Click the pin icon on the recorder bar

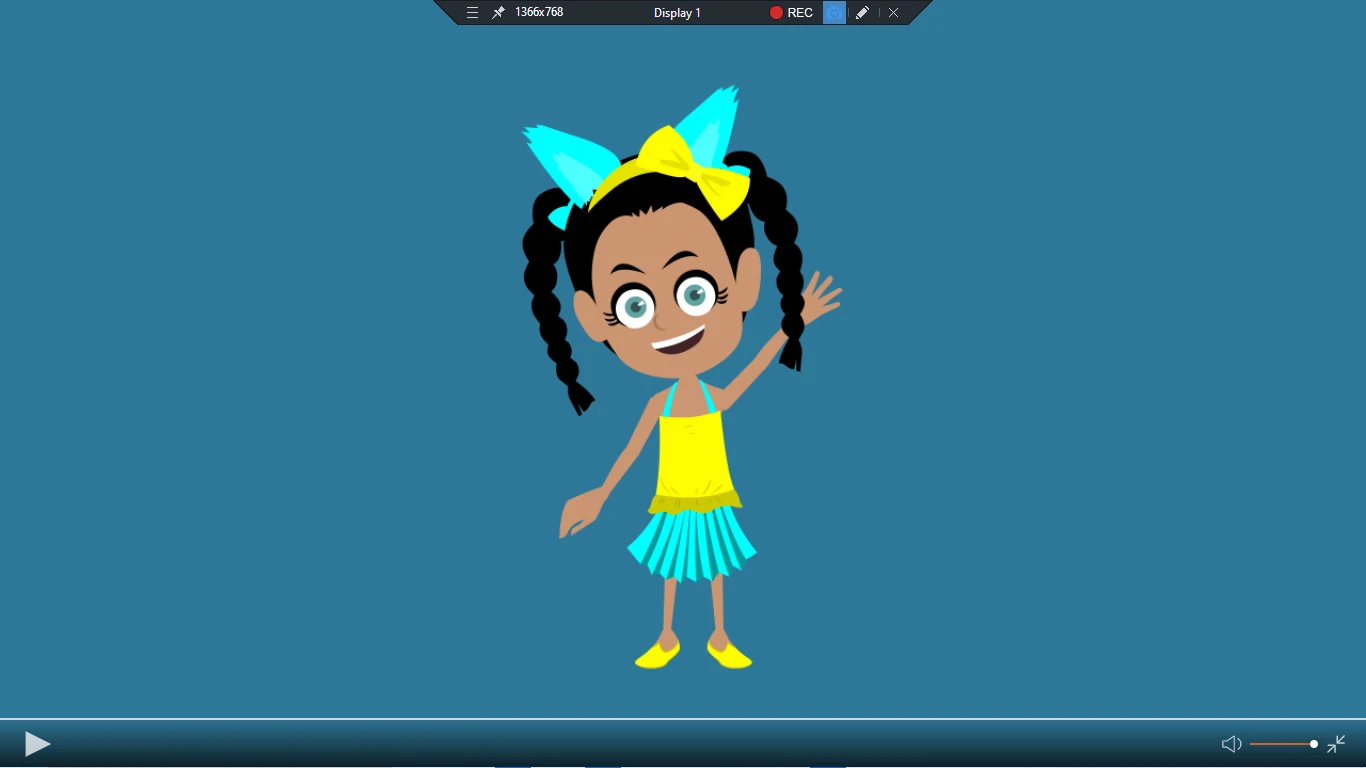tap(497, 12)
